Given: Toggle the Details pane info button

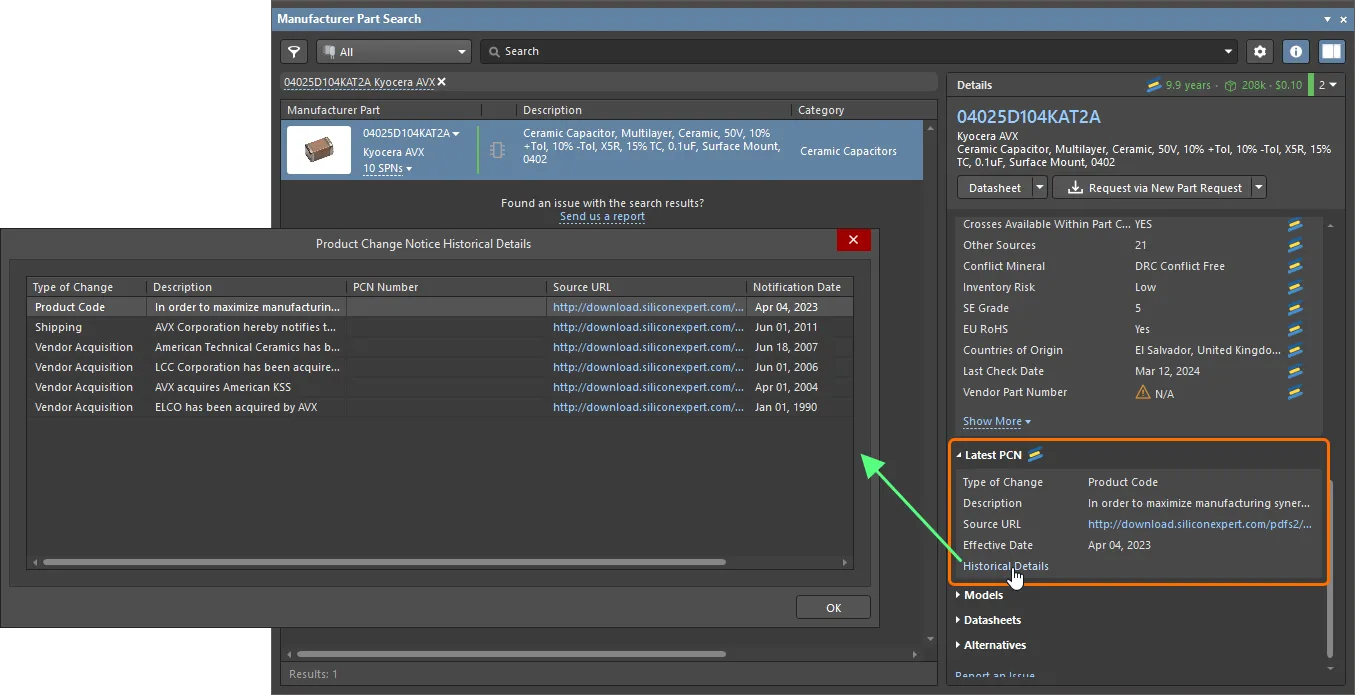Looking at the screenshot, I should [x=1296, y=52].
